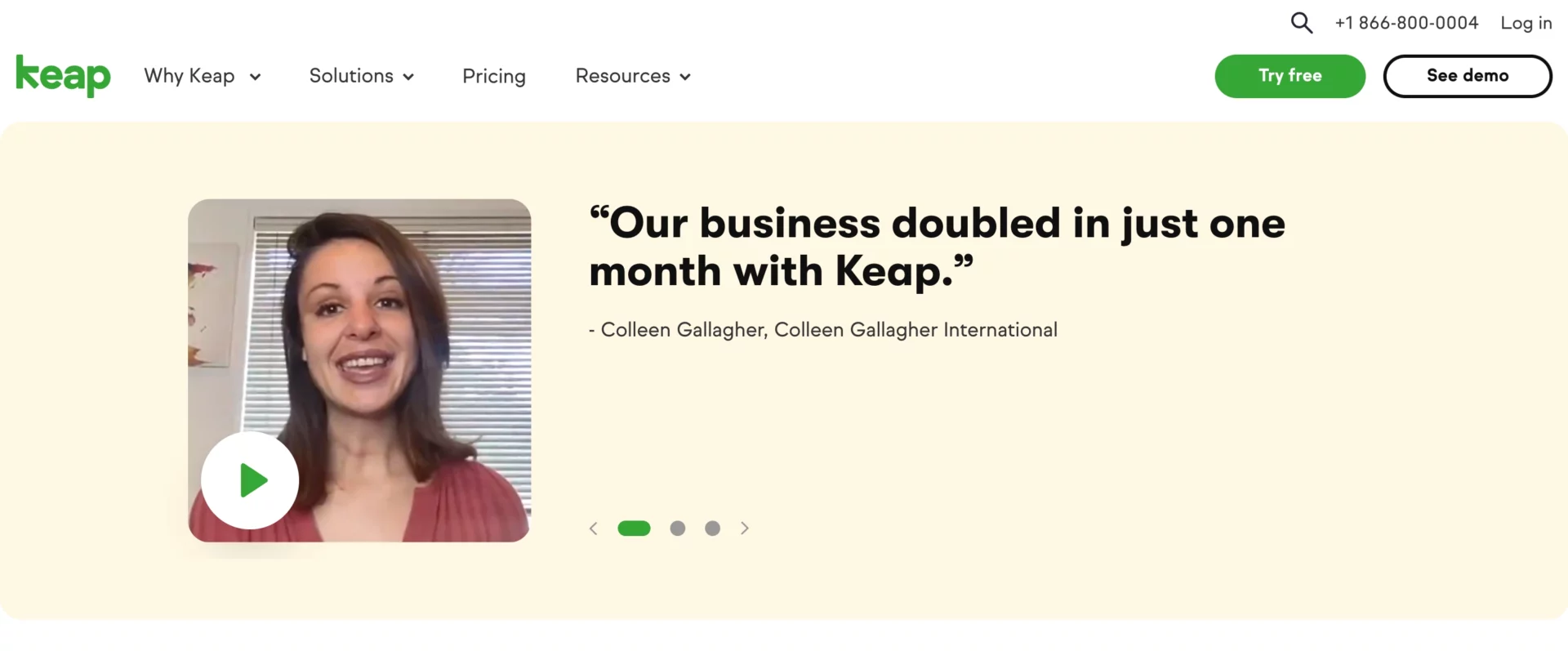Click the Keap logo
Screen dimensions: 1568x651
62,75
